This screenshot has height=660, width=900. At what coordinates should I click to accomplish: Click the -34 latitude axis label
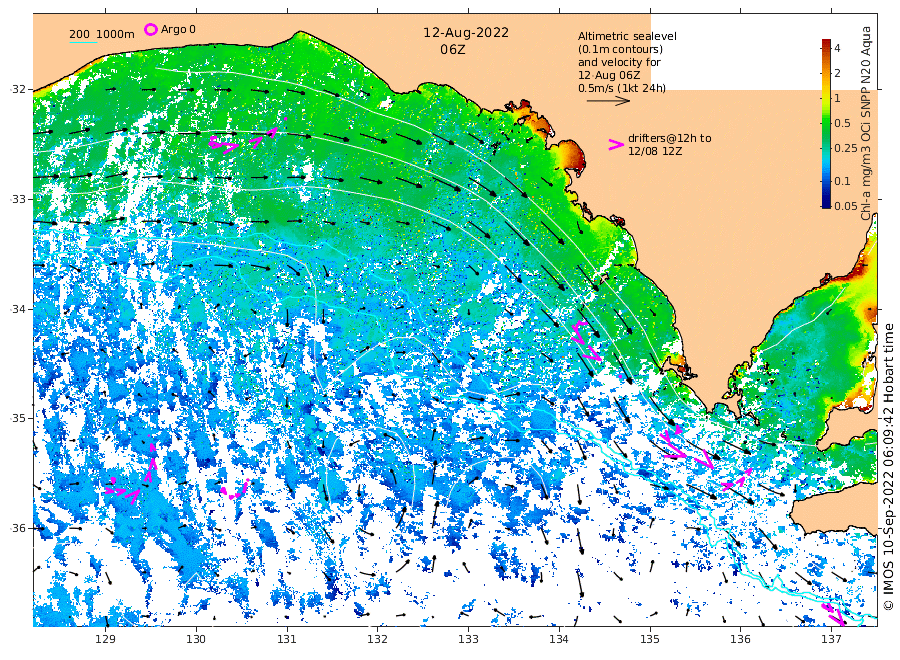coord(18,309)
